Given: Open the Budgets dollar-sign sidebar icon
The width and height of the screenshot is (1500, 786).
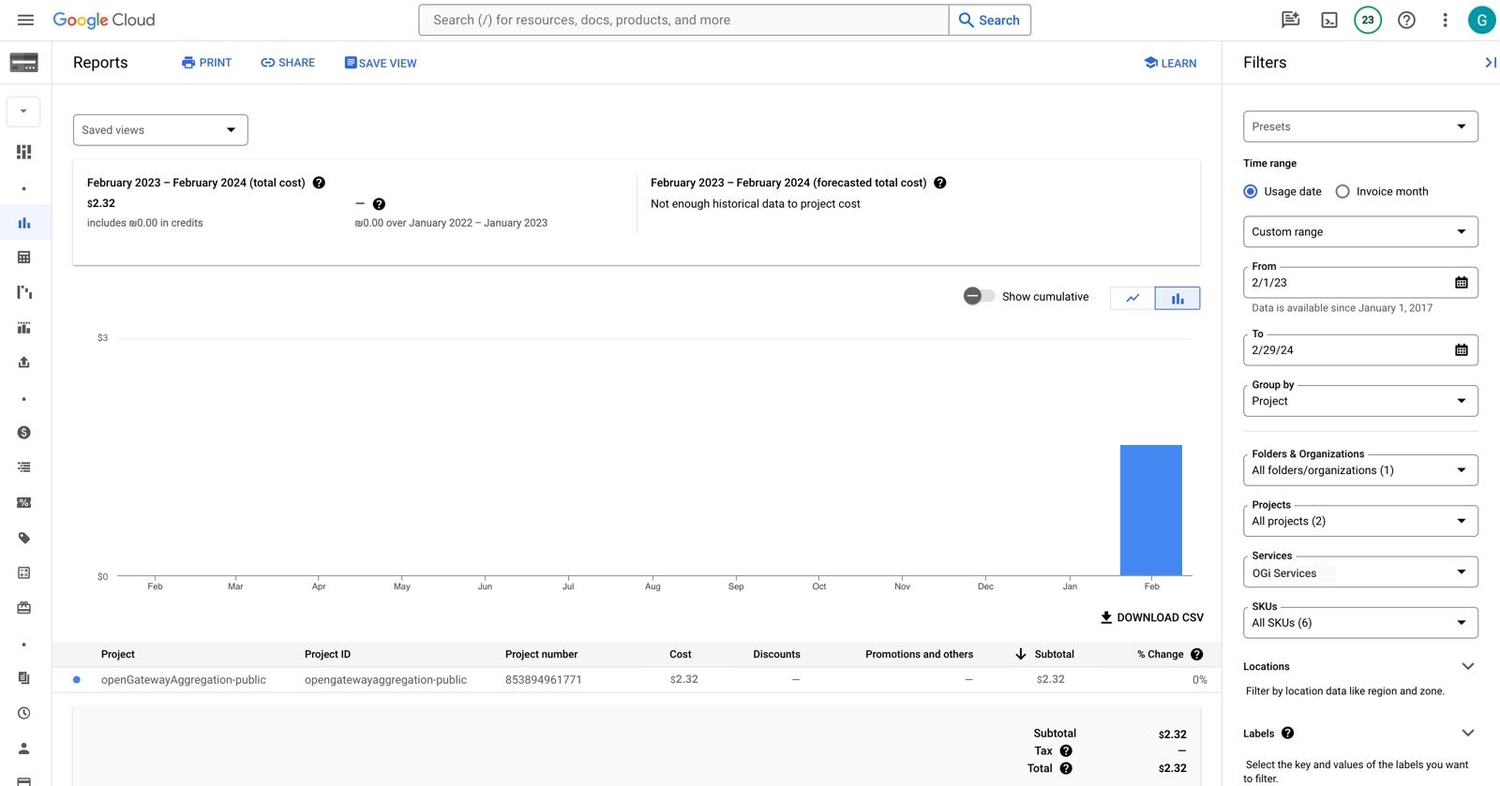Looking at the screenshot, I should [x=24, y=432].
